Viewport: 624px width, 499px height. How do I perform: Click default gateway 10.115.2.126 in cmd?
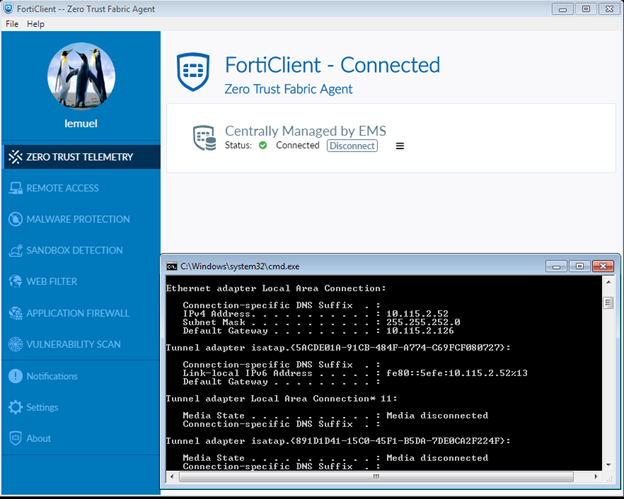[420, 331]
